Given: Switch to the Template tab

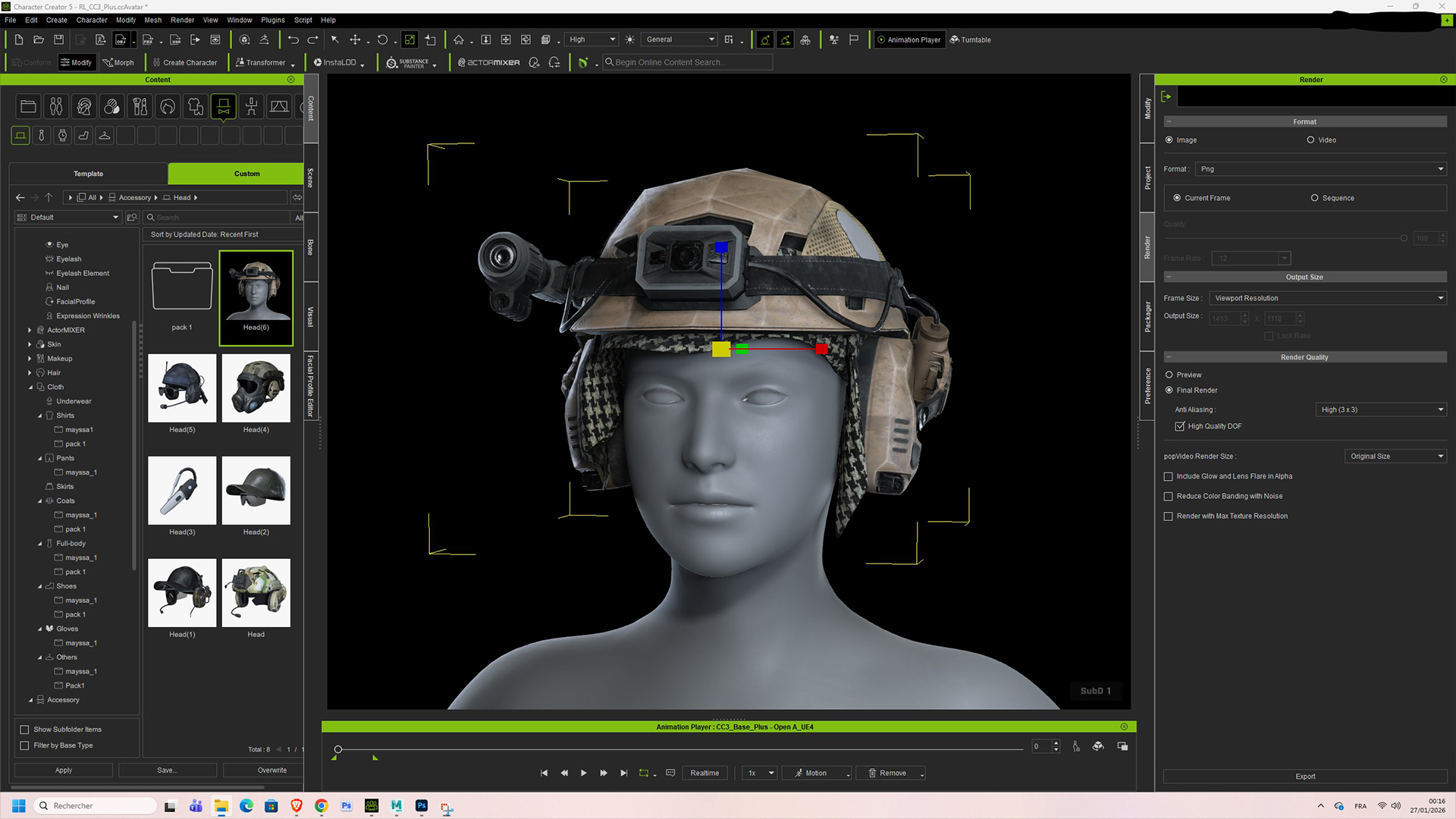Looking at the screenshot, I should (x=88, y=174).
